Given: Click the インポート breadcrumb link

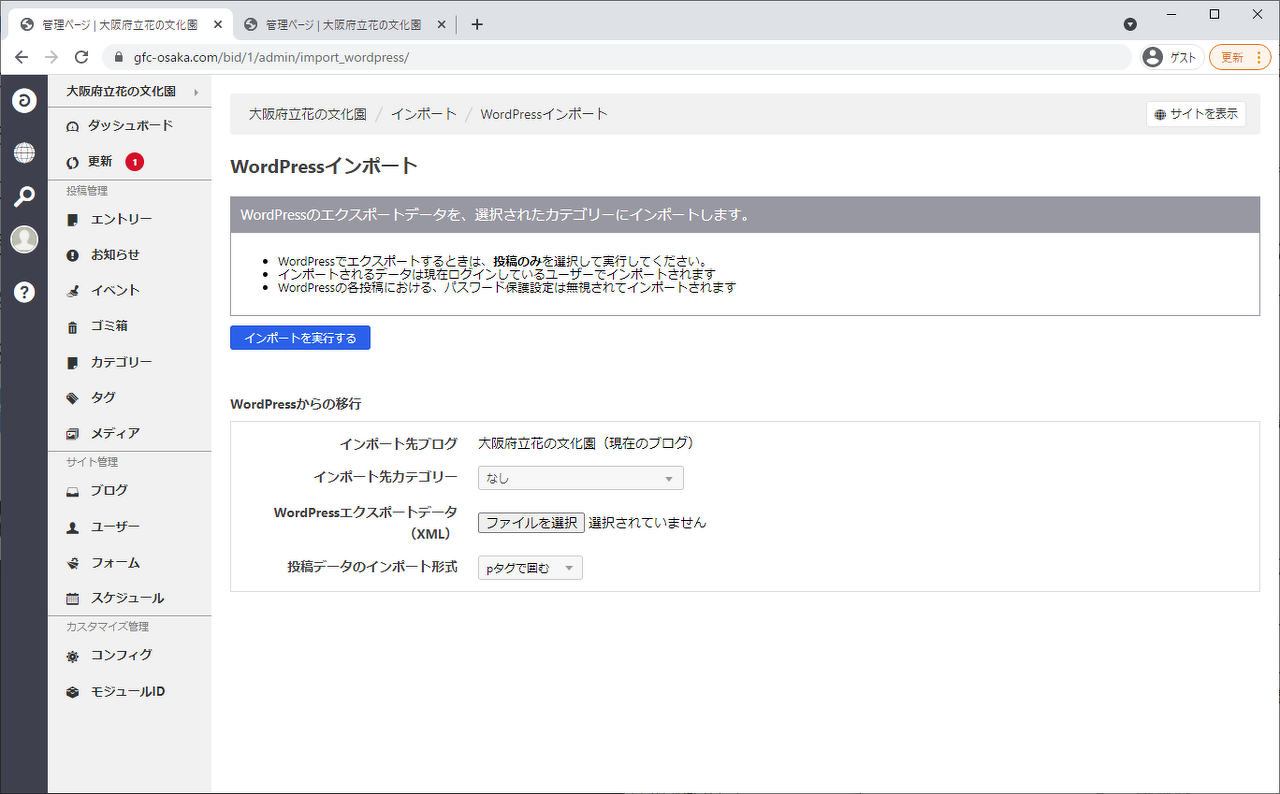Looking at the screenshot, I should click(x=423, y=114).
